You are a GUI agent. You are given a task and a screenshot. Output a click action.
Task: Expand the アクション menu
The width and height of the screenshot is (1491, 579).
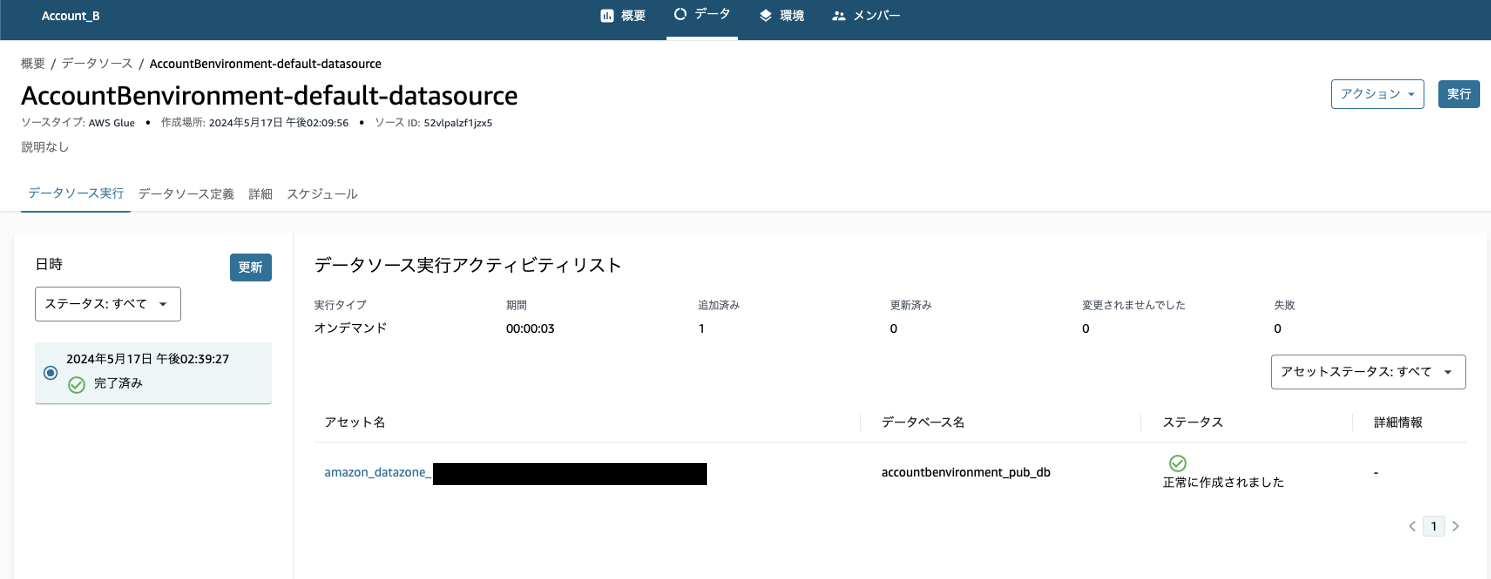(x=1377, y=93)
